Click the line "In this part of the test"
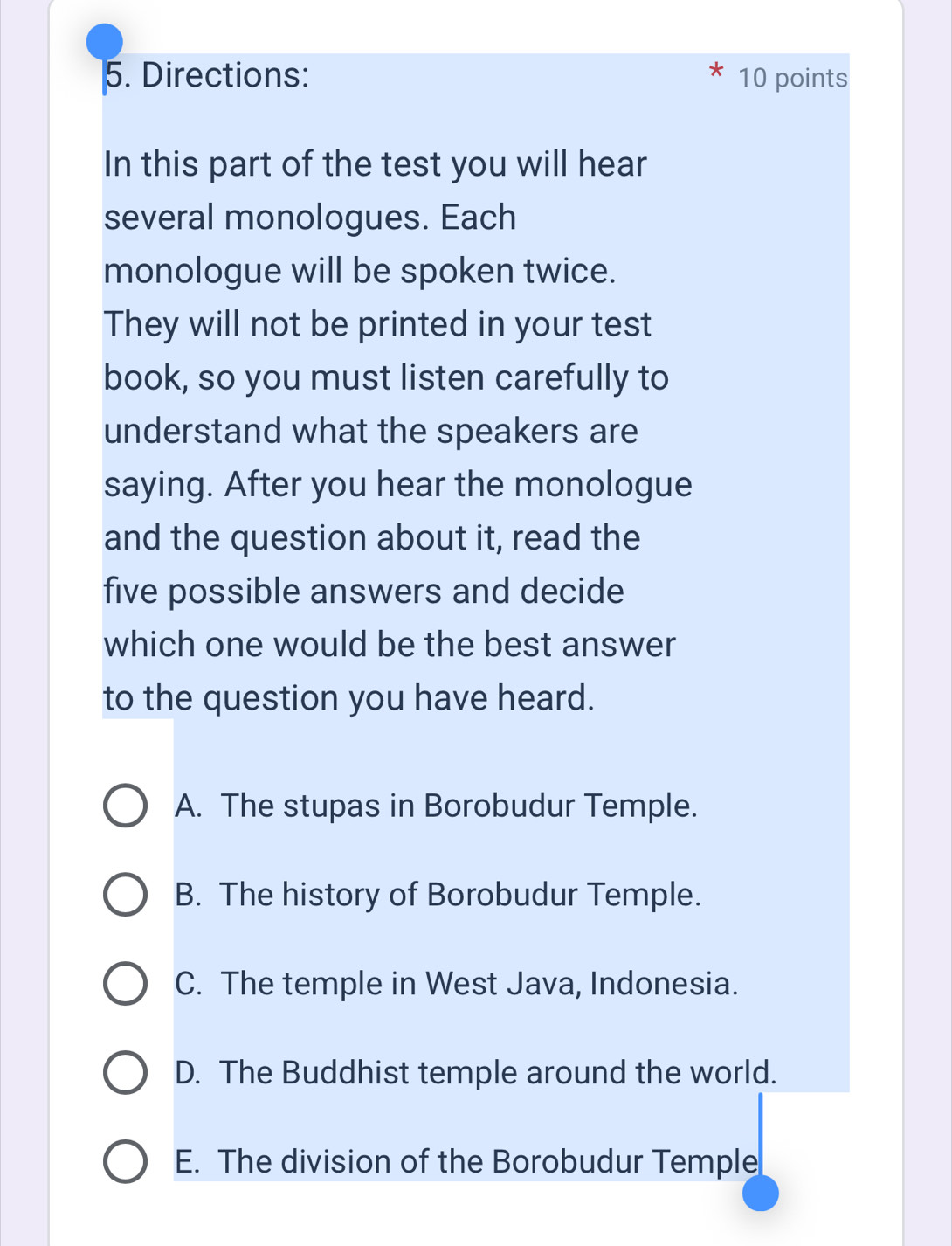The height and width of the screenshot is (1246, 952). coord(375,164)
